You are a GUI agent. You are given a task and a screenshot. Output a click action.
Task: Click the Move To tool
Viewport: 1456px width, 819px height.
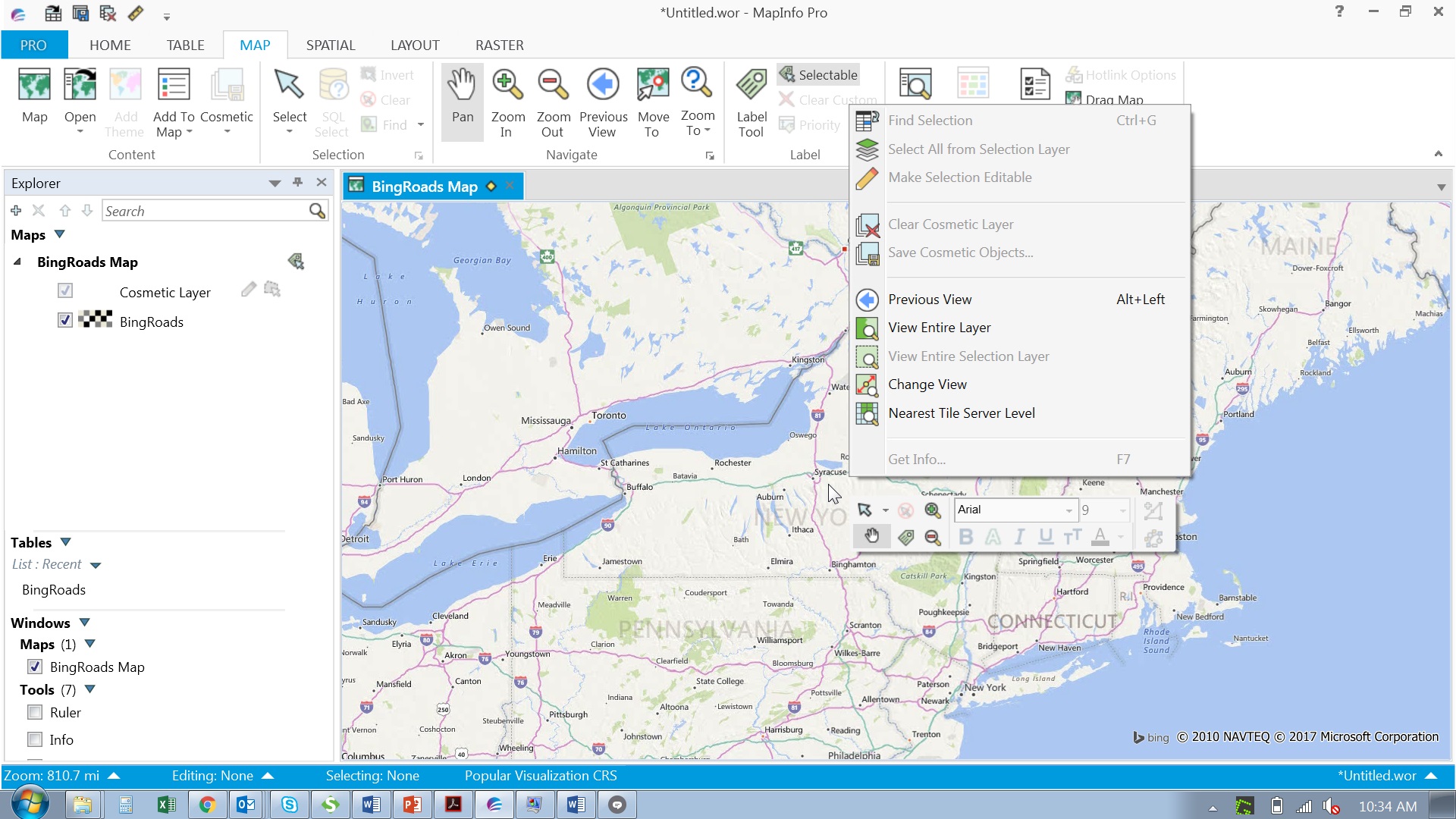coord(653,101)
